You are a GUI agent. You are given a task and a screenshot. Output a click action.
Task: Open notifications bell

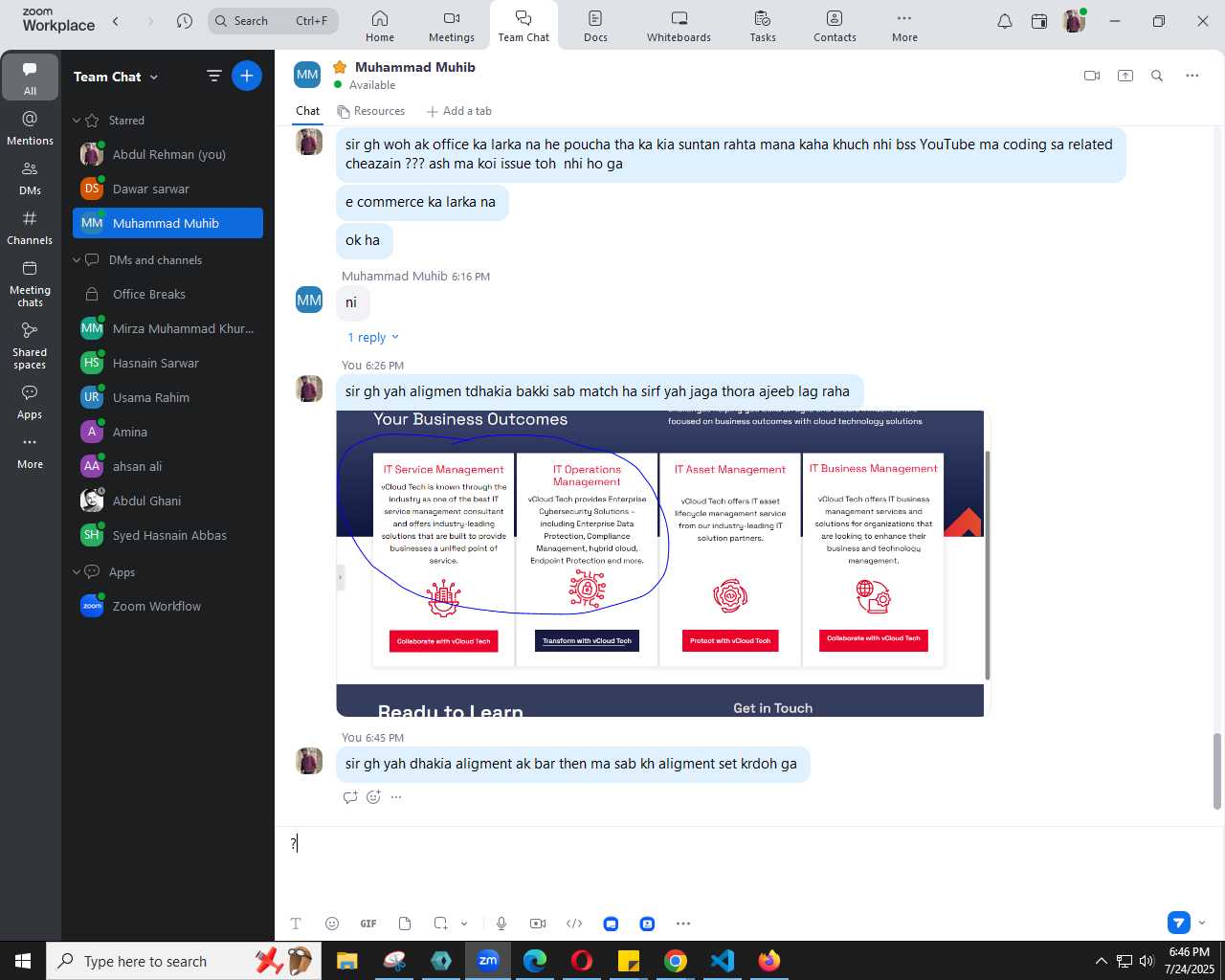pos(1005,21)
